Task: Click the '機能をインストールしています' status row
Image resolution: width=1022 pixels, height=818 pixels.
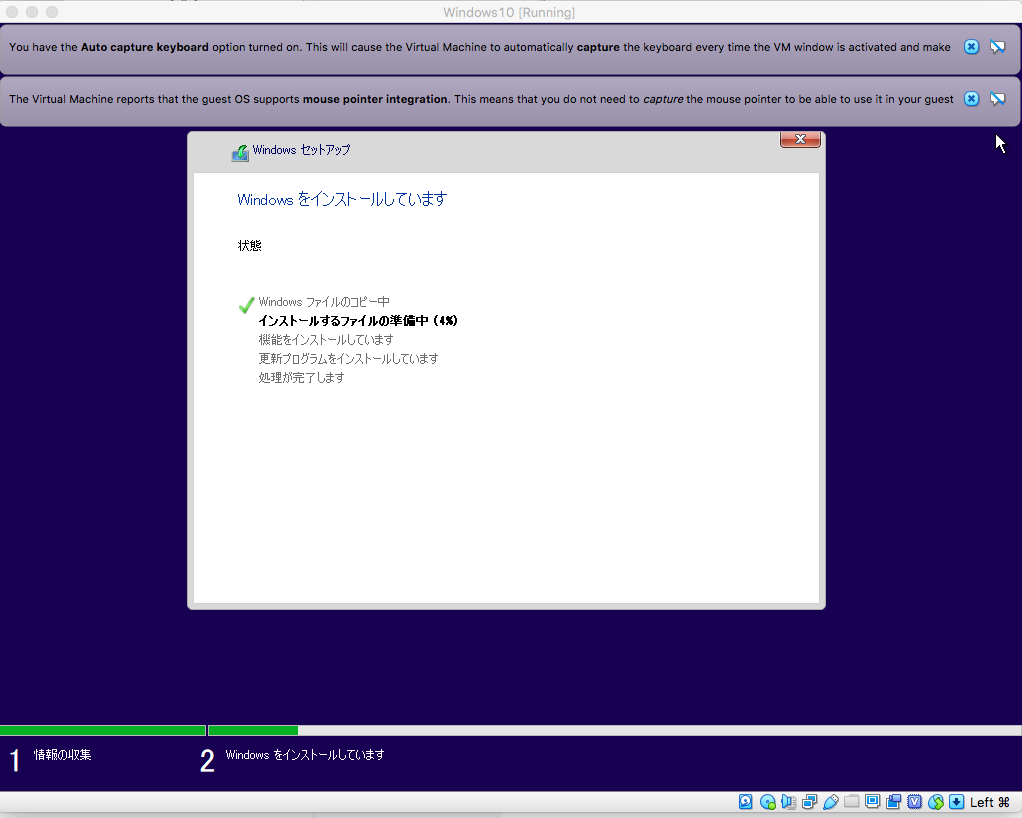Action: pyautogui.click(x=326, y=340)
